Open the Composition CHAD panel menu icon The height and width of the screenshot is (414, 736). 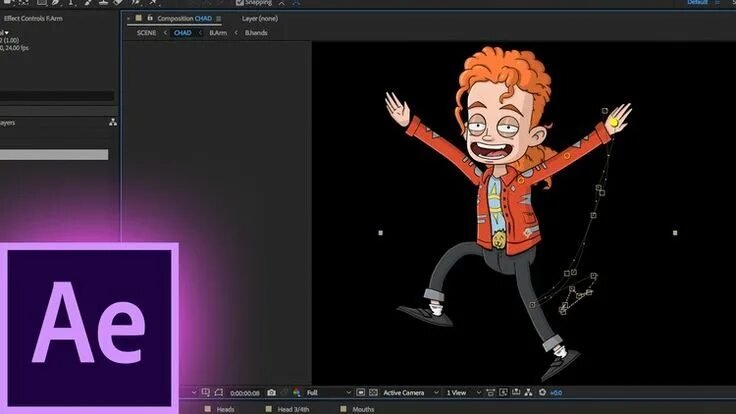(x=218, y=19)
